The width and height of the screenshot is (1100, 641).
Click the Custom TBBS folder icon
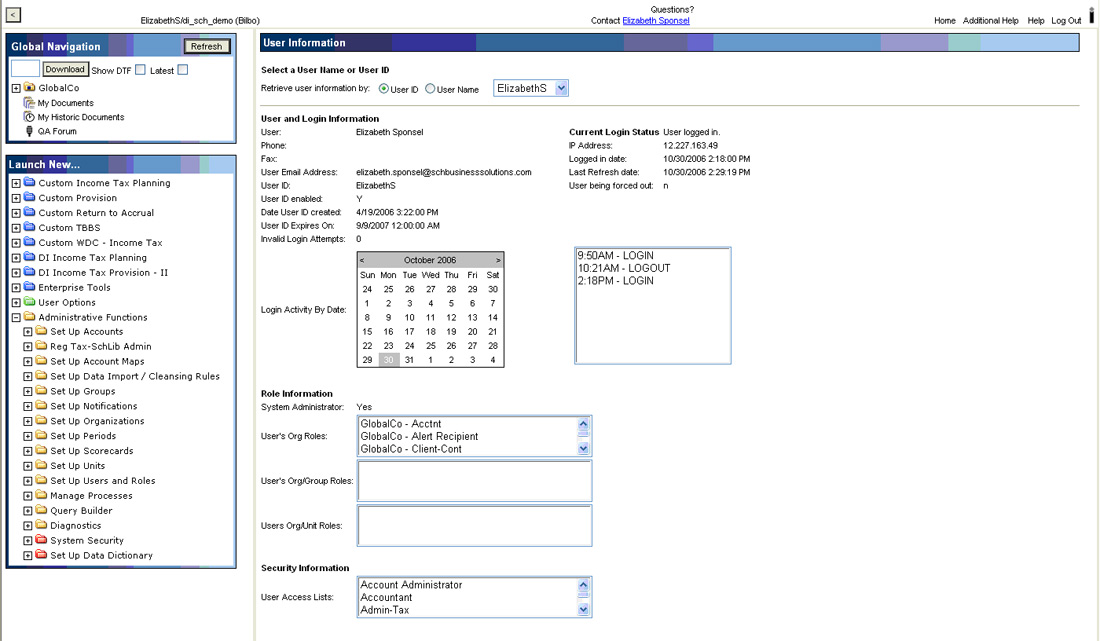(x=29, y=227)
